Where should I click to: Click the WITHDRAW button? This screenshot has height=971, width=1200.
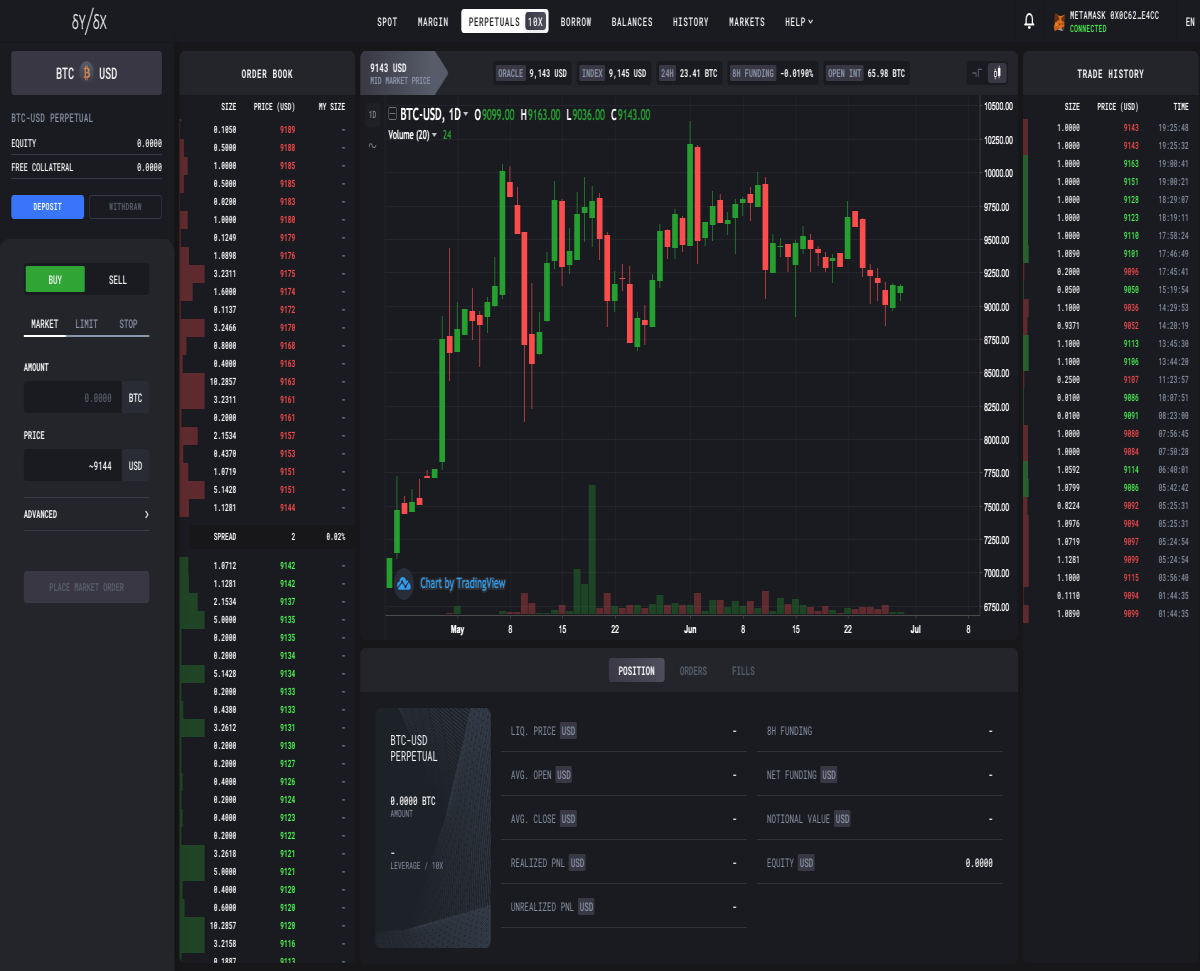(125, 206)
